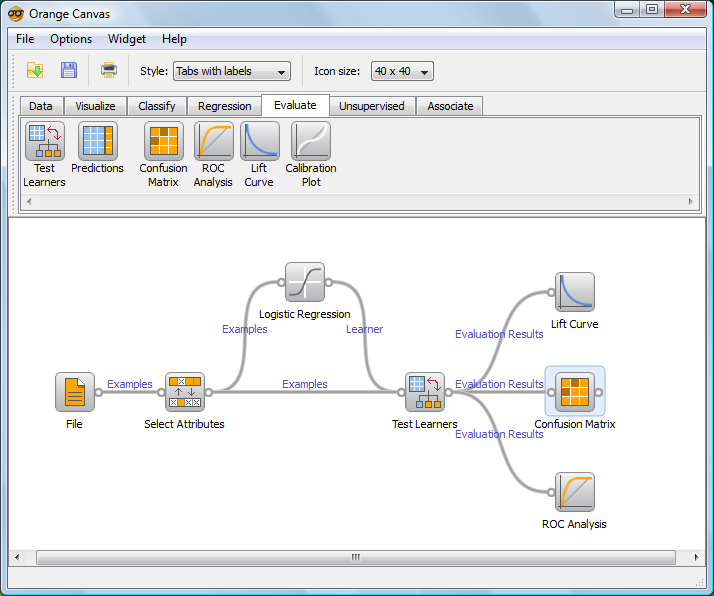Click 'Examples' label between File and Select Attributes
Screen dimensions: 714x596
(x=130, y=384)
